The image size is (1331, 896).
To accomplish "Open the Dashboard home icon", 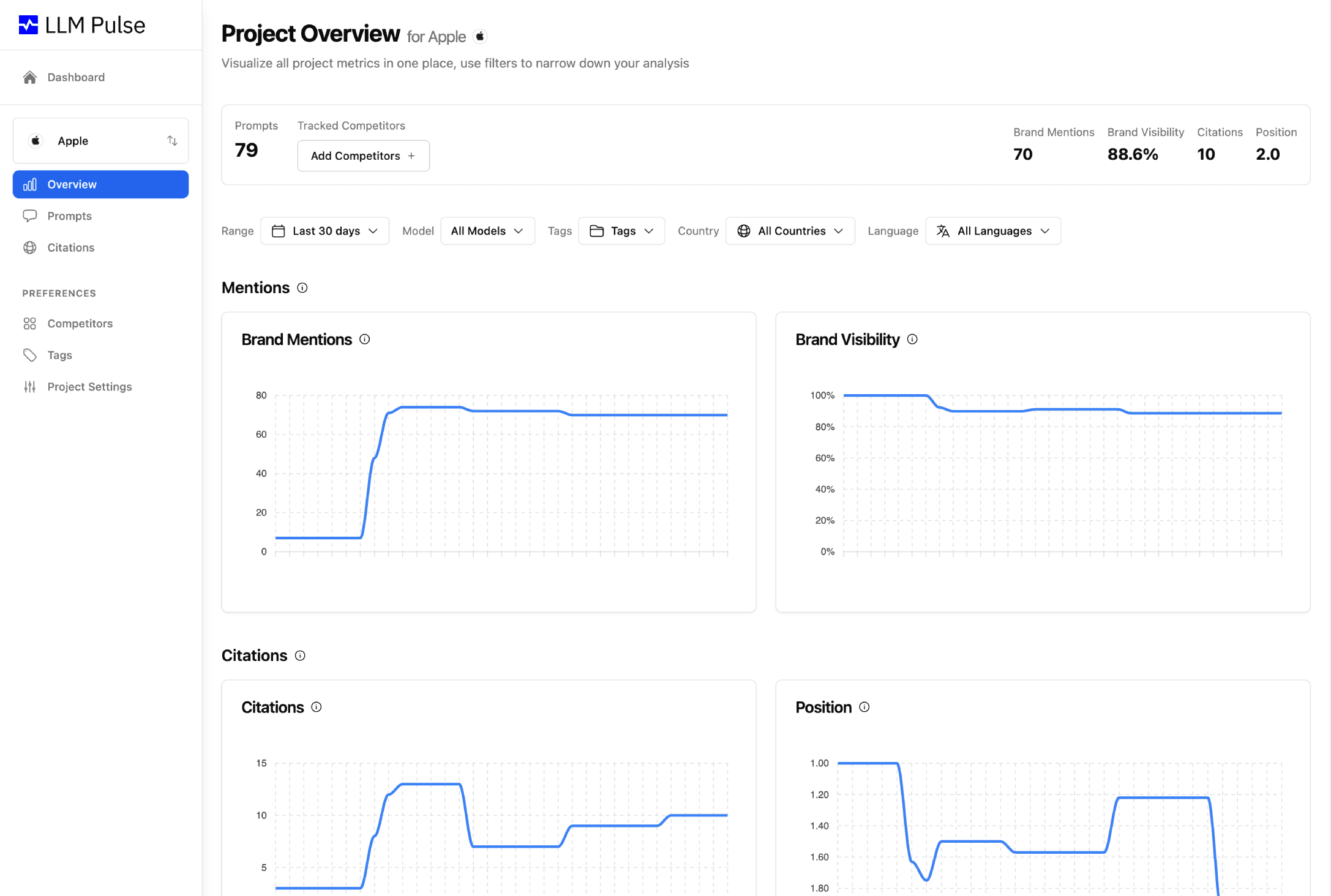I will [29, 77].
